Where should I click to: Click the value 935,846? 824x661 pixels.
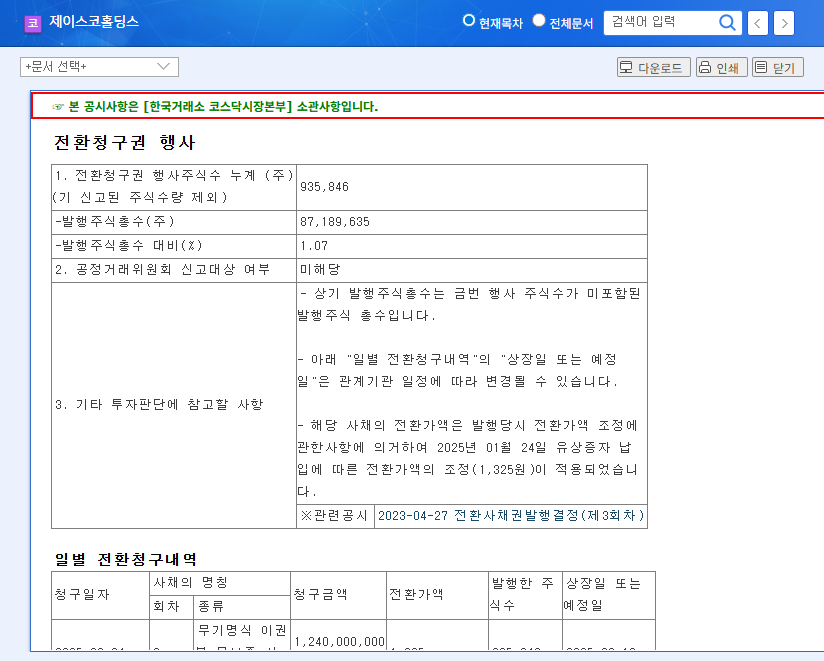324,187
